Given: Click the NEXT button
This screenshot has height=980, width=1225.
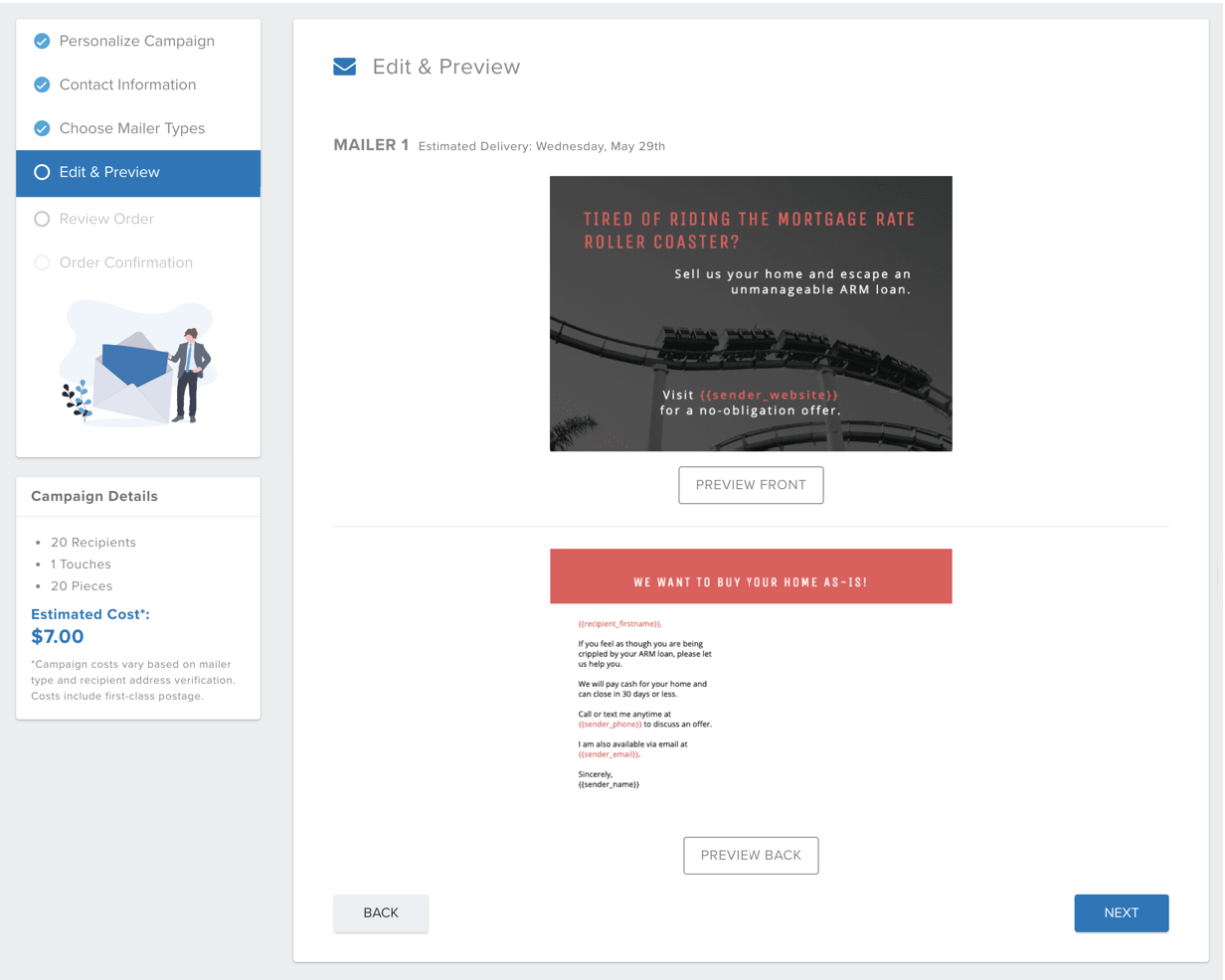Looking at the screenshot, I should (x=1122, y=912).
